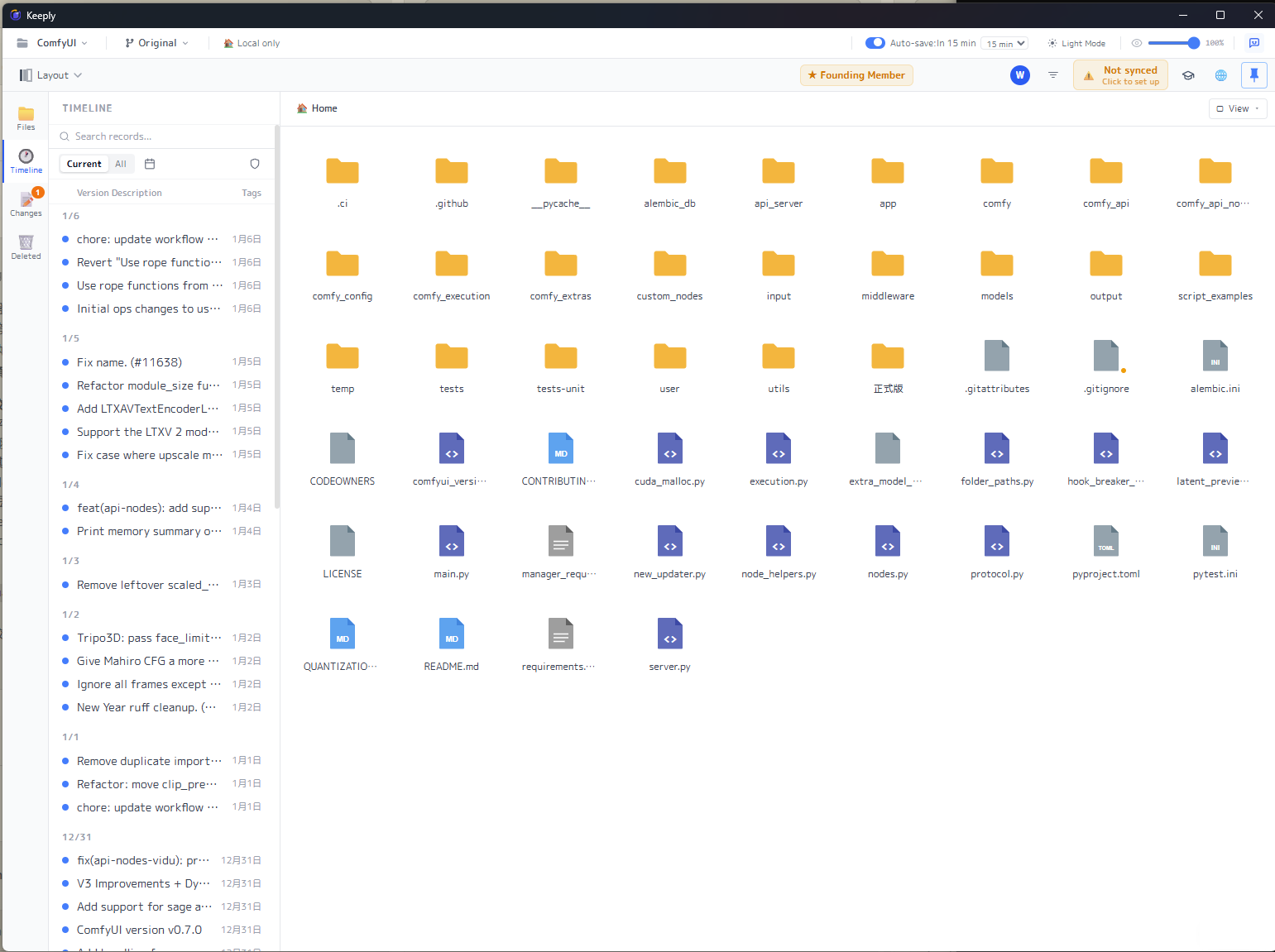Select 'Print memory summary o…' record
The width and height of the screenshot is (1275, 952).
coord(162,531)
